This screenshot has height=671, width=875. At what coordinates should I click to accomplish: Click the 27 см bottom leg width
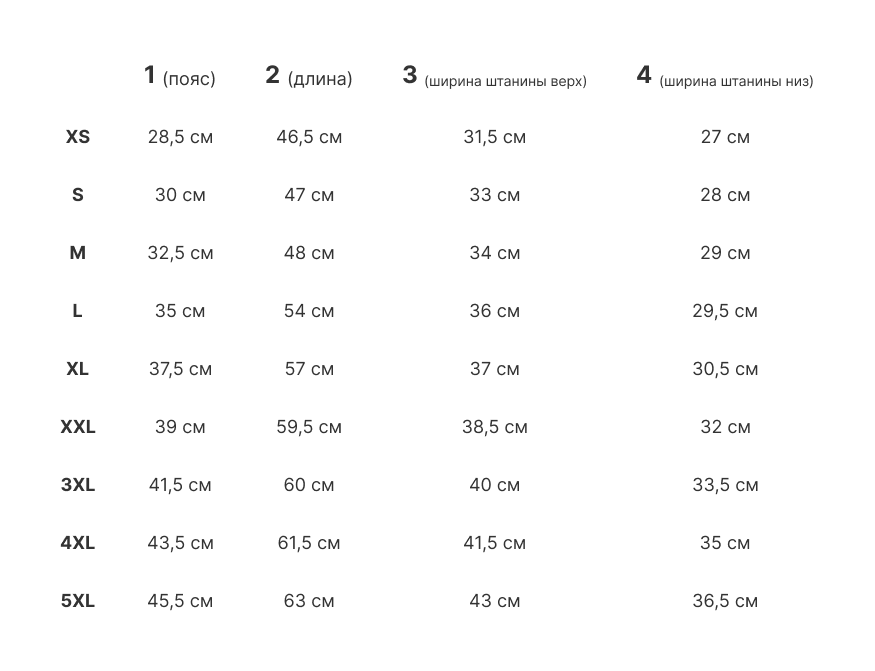725,137
